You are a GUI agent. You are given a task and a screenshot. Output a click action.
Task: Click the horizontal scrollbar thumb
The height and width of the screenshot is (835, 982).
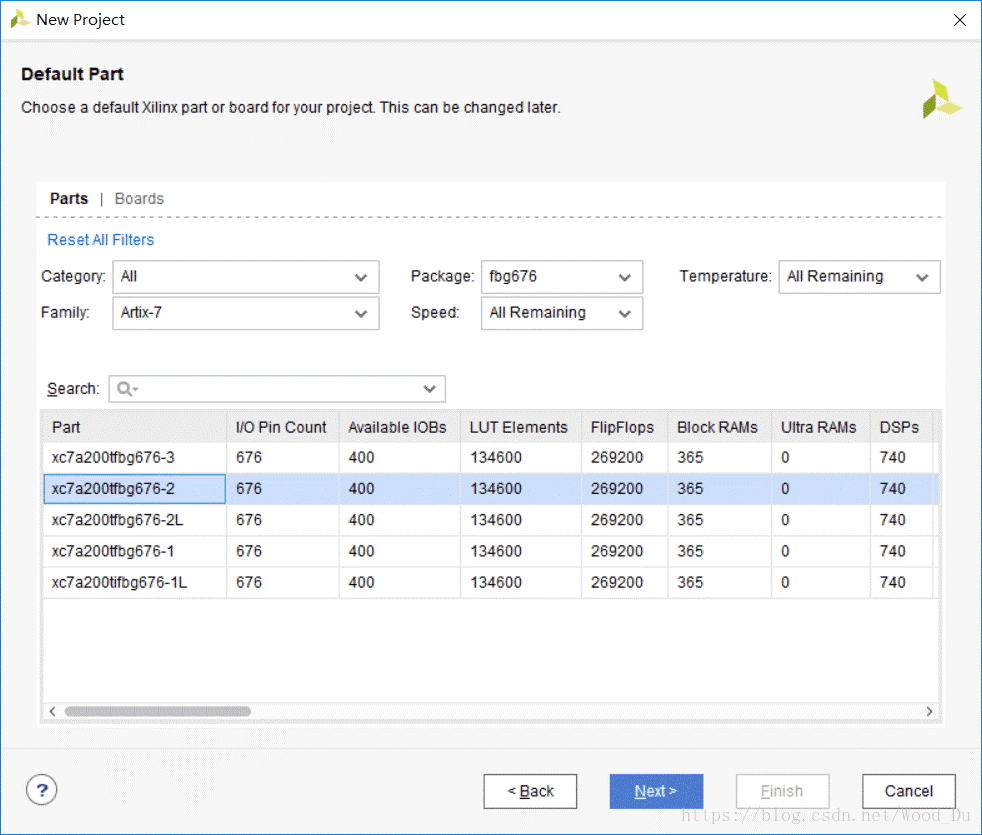tap(158, 712)
